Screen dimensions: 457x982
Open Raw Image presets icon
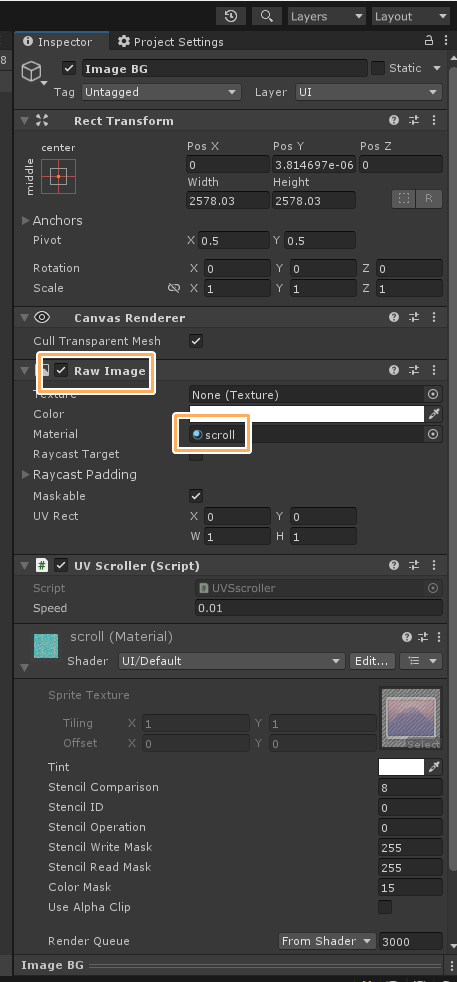click(414, 370)
